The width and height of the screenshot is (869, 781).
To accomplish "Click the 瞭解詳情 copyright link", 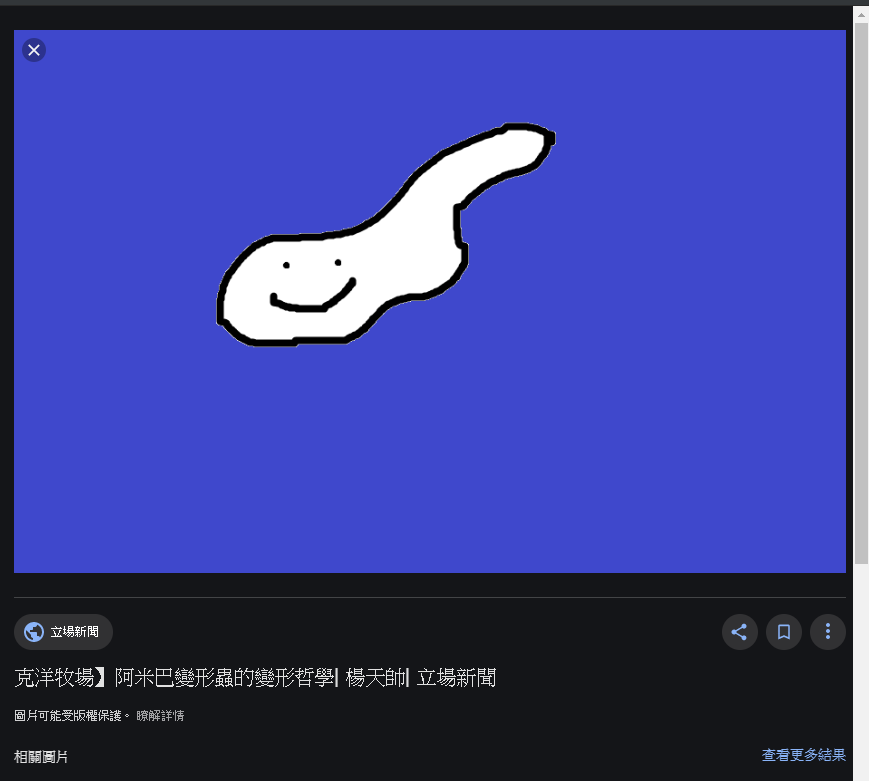I will (160, 716).
